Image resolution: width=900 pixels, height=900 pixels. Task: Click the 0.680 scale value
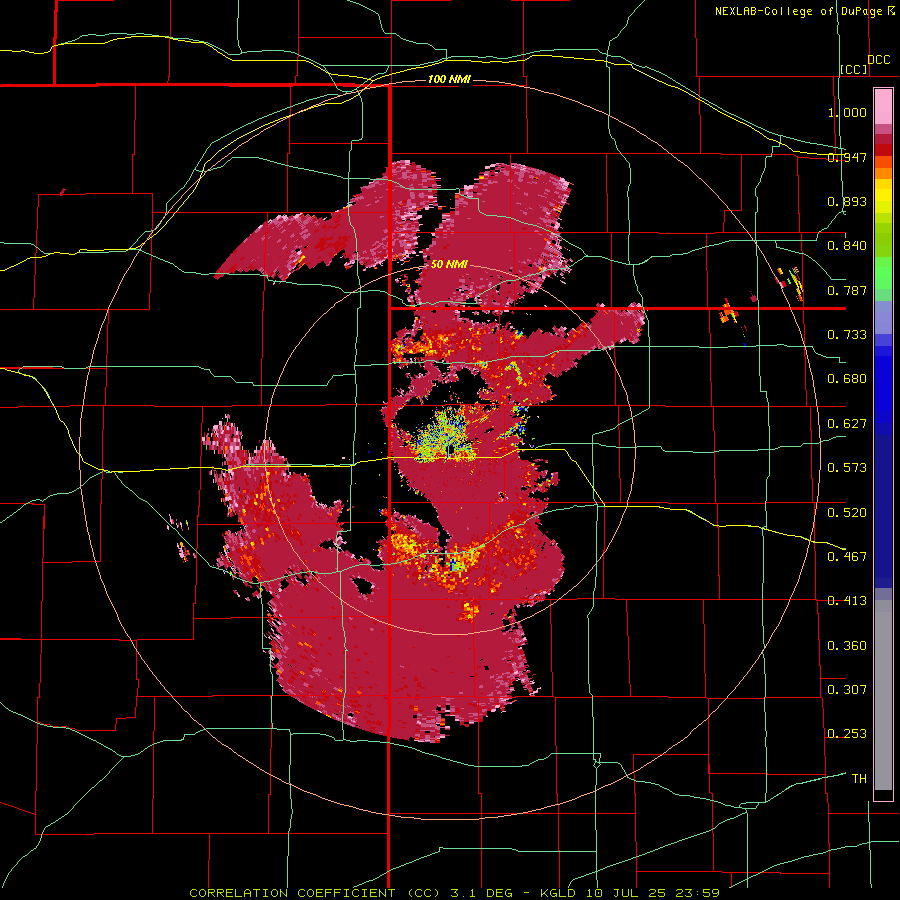847,379
